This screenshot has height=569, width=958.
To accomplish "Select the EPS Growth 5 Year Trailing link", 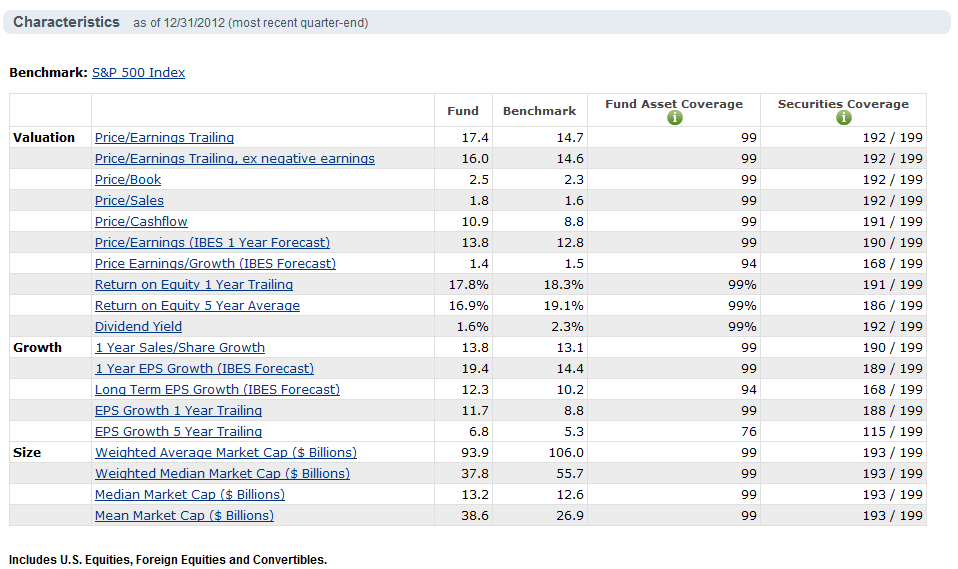I will coord(178,432).
